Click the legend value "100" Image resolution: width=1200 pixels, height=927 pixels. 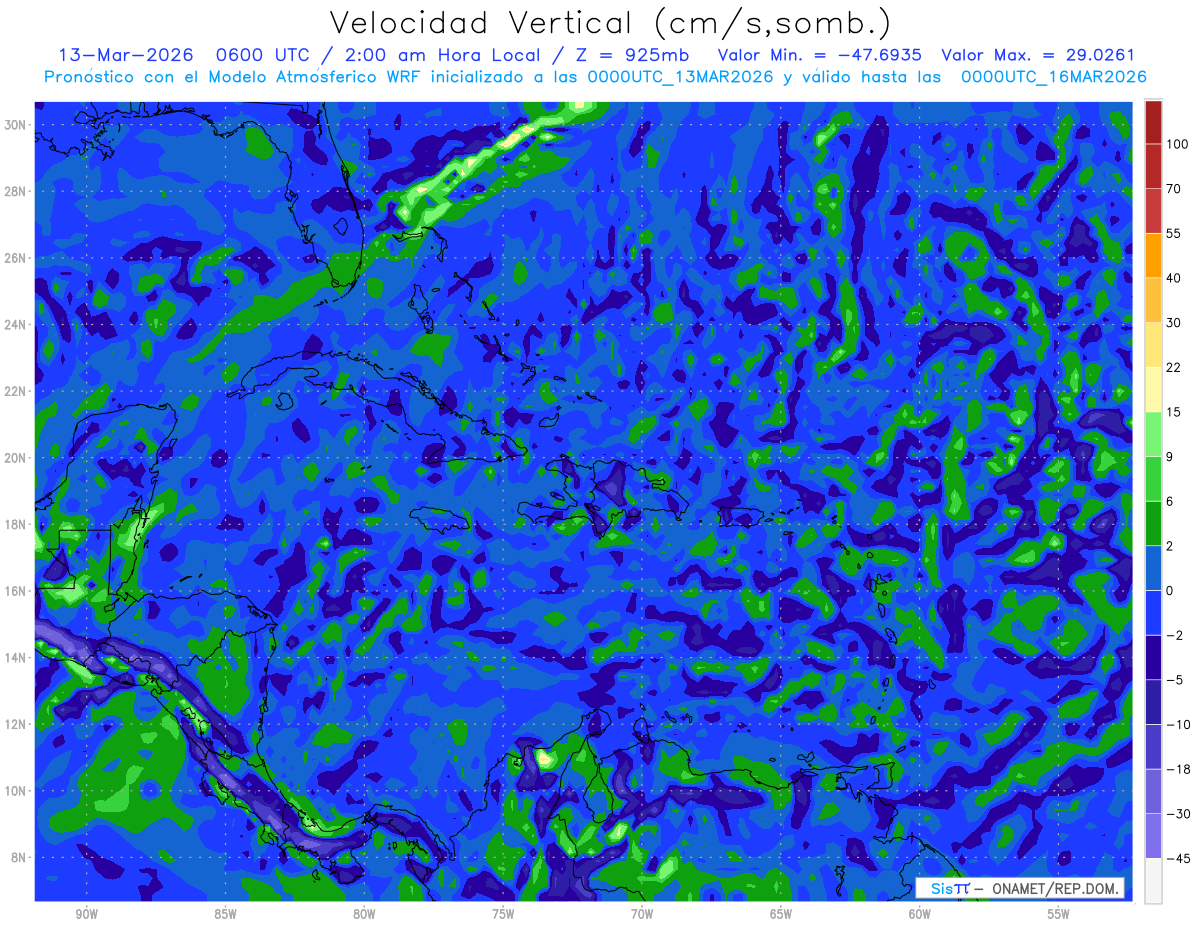pyautogui.click(x=1177, y=145)
